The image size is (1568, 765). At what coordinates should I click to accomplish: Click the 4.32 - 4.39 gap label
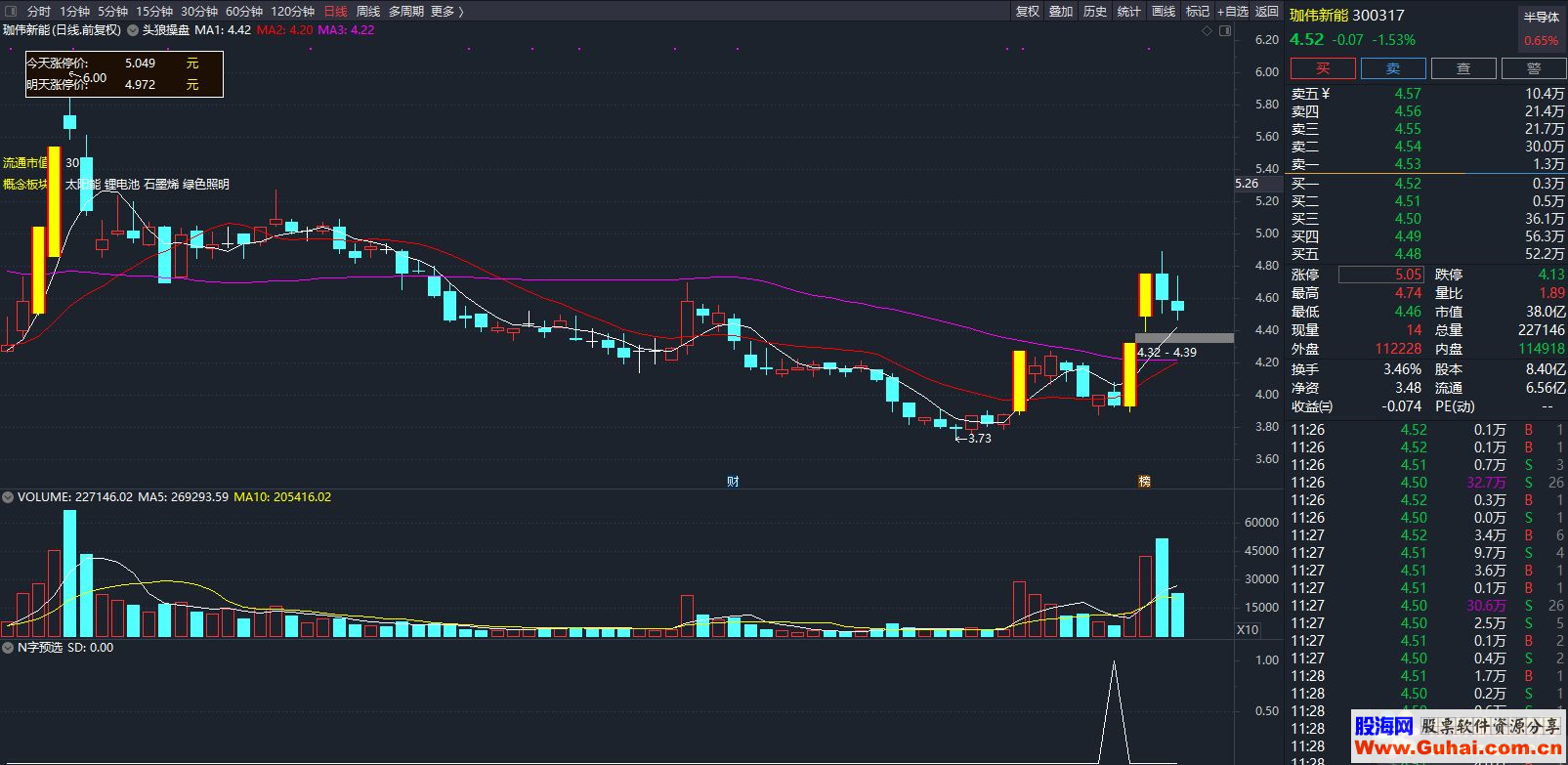(1166, 353)
